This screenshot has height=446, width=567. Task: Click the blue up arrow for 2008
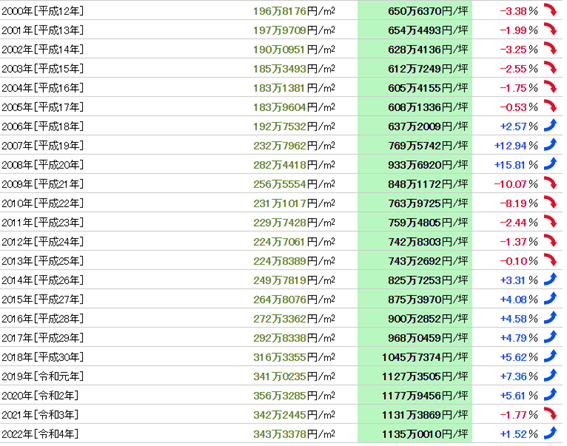[x=550, y=164]
